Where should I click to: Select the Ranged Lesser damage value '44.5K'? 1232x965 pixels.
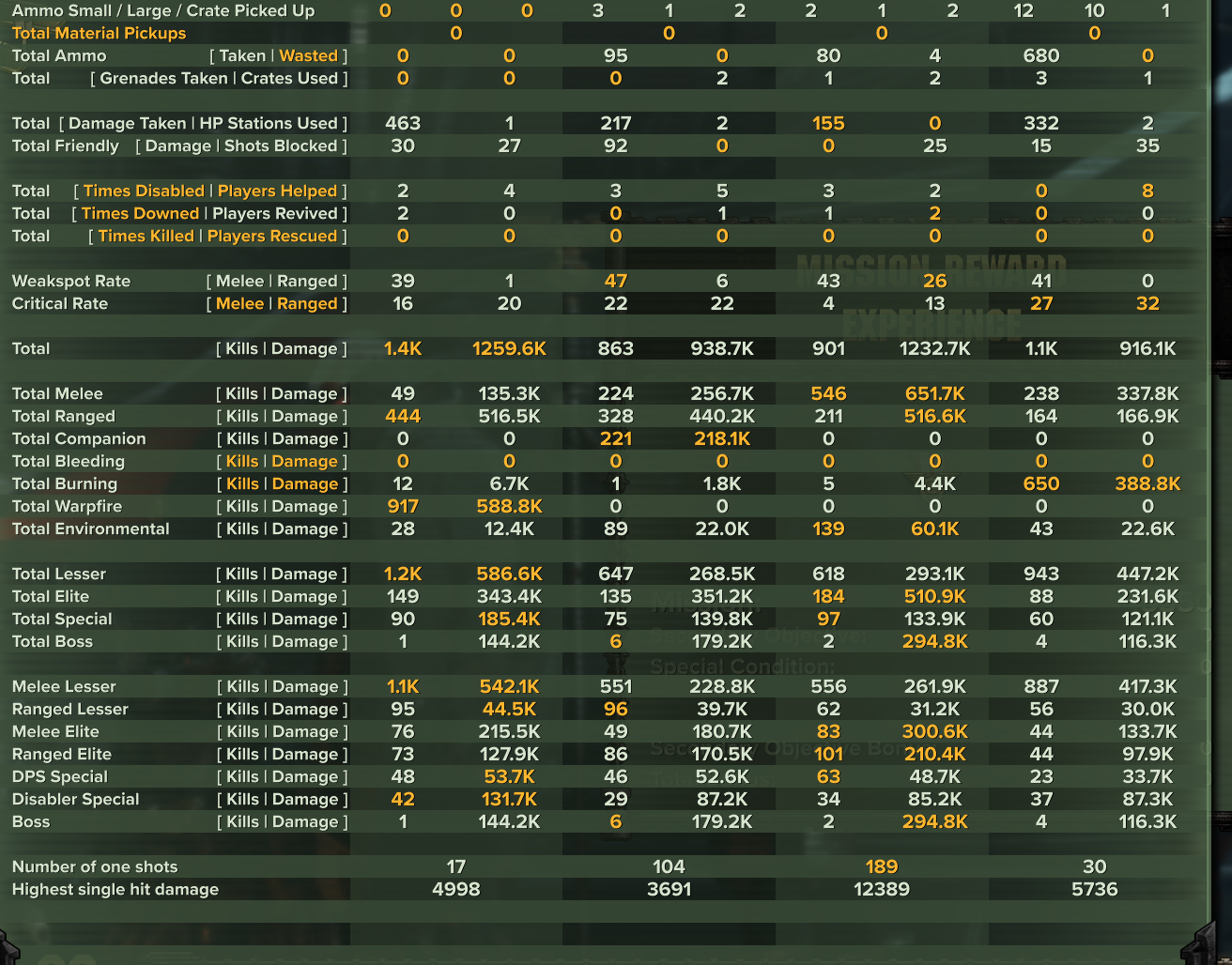[x=509, y=709]
